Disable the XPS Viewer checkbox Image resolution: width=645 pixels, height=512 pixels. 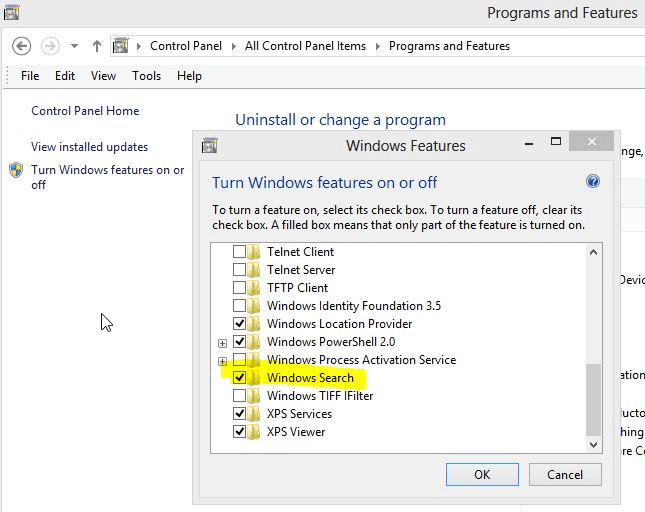pyautogui.click(x=239, y=432)
